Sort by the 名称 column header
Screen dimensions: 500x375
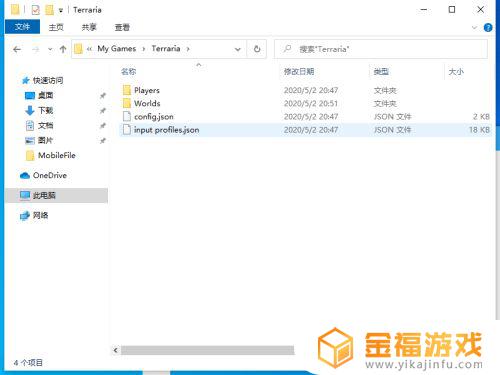[x=129, y=71]
